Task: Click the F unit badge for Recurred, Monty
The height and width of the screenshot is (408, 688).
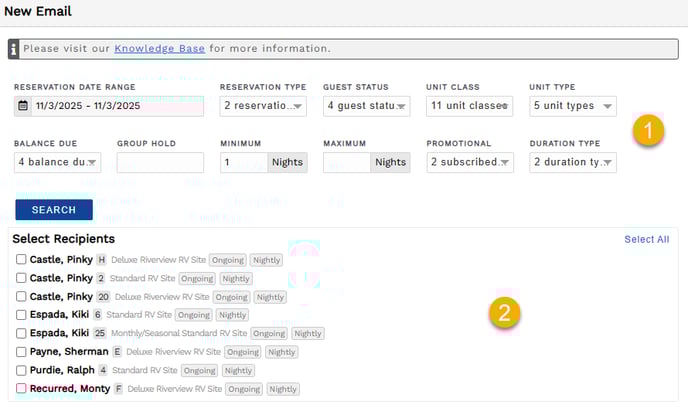Action: coord(118,388)
